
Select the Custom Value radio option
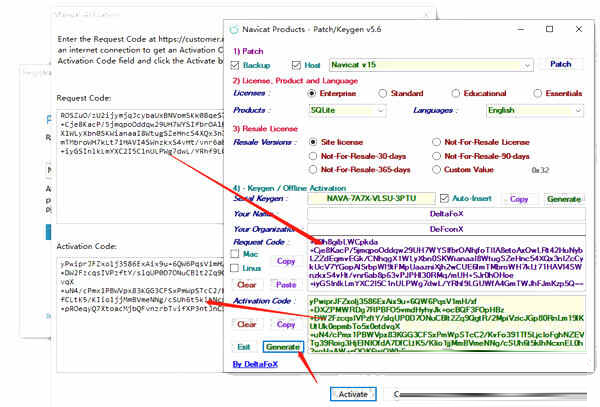(x=436, y=169)
